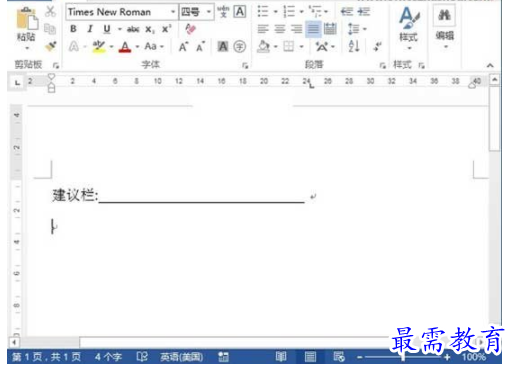Click the Copy icon
513x371 pixels.
click(50, 29)
